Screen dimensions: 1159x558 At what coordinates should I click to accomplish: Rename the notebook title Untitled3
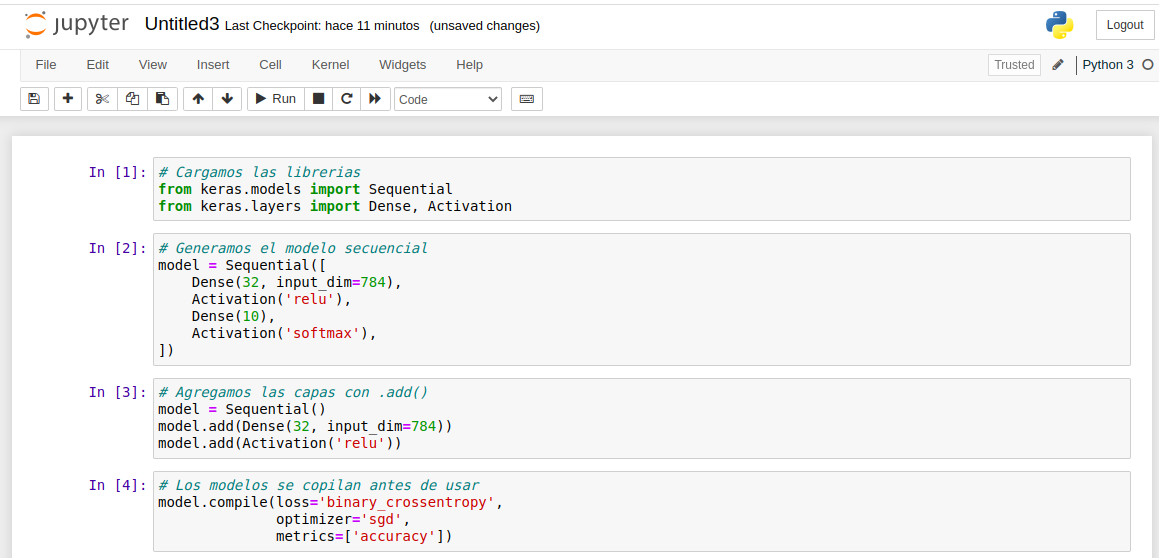click(181, 25)
